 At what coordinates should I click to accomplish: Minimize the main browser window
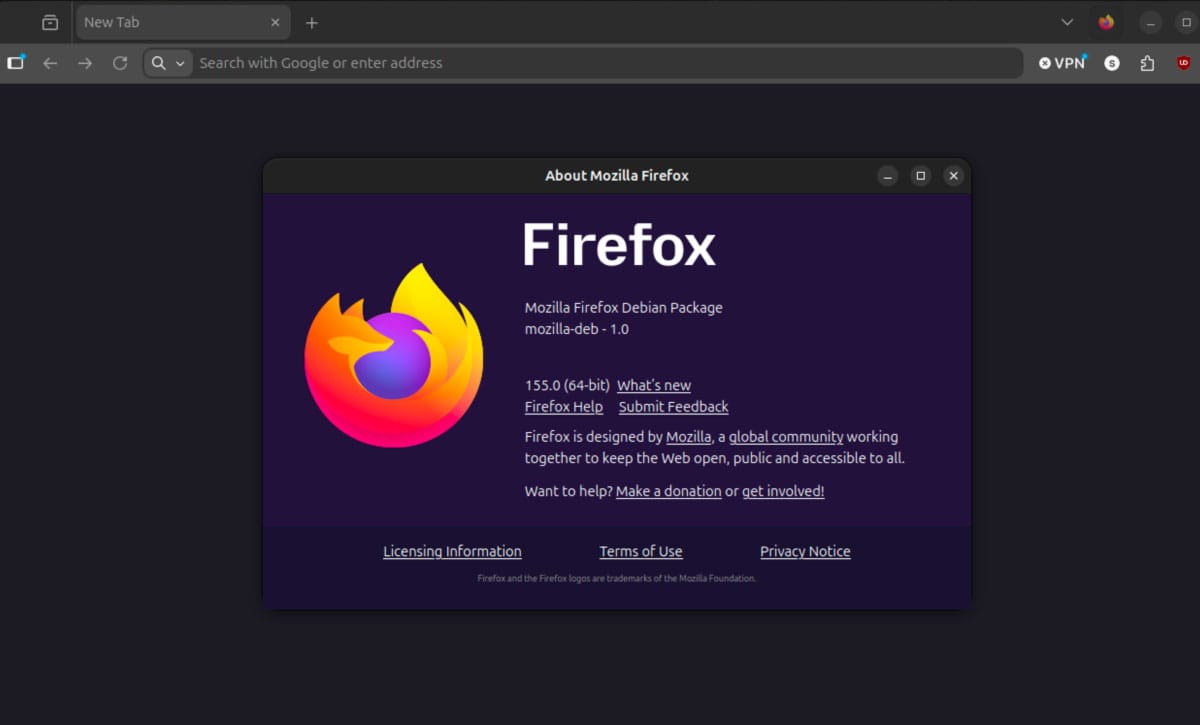tap(1151, 22)
